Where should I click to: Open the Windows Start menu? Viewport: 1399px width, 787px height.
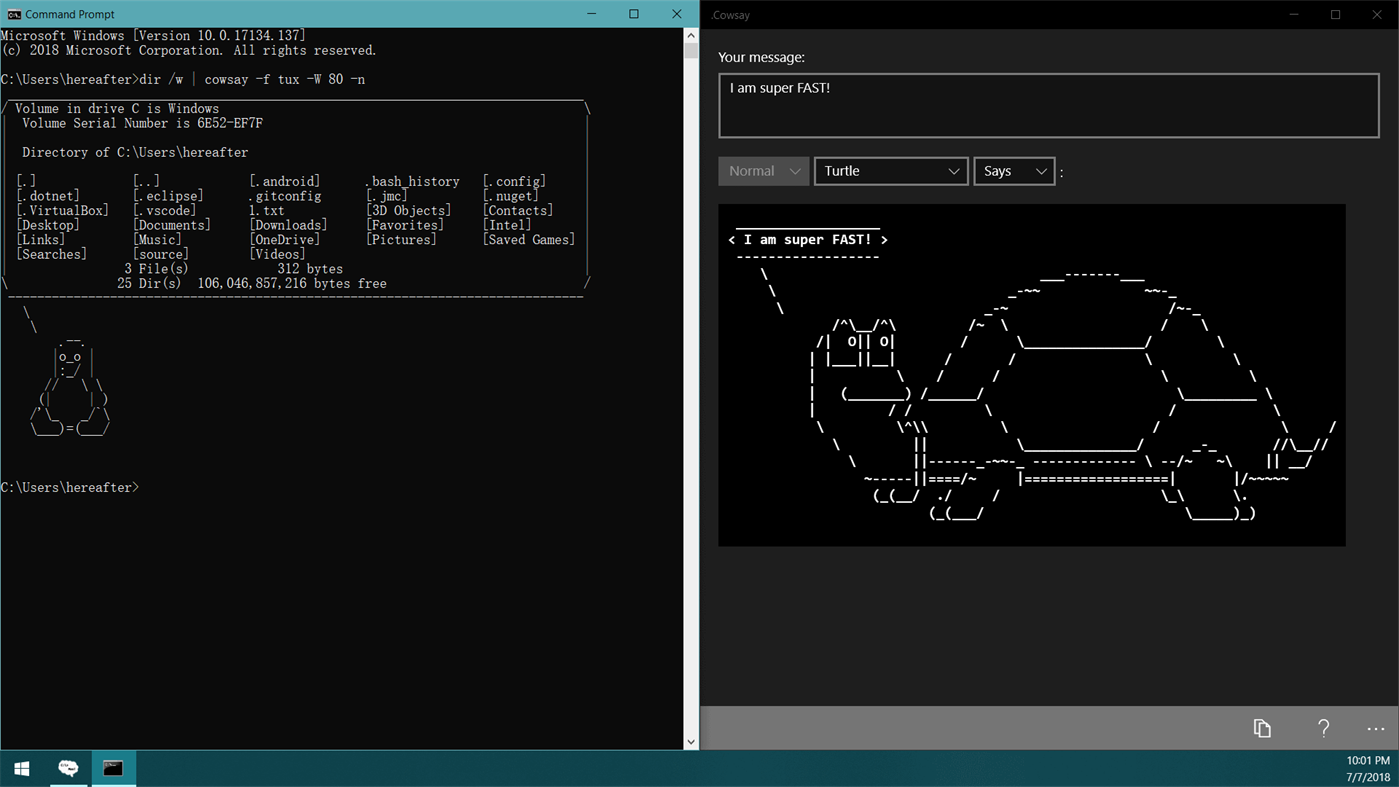click(x=22, y=768)
